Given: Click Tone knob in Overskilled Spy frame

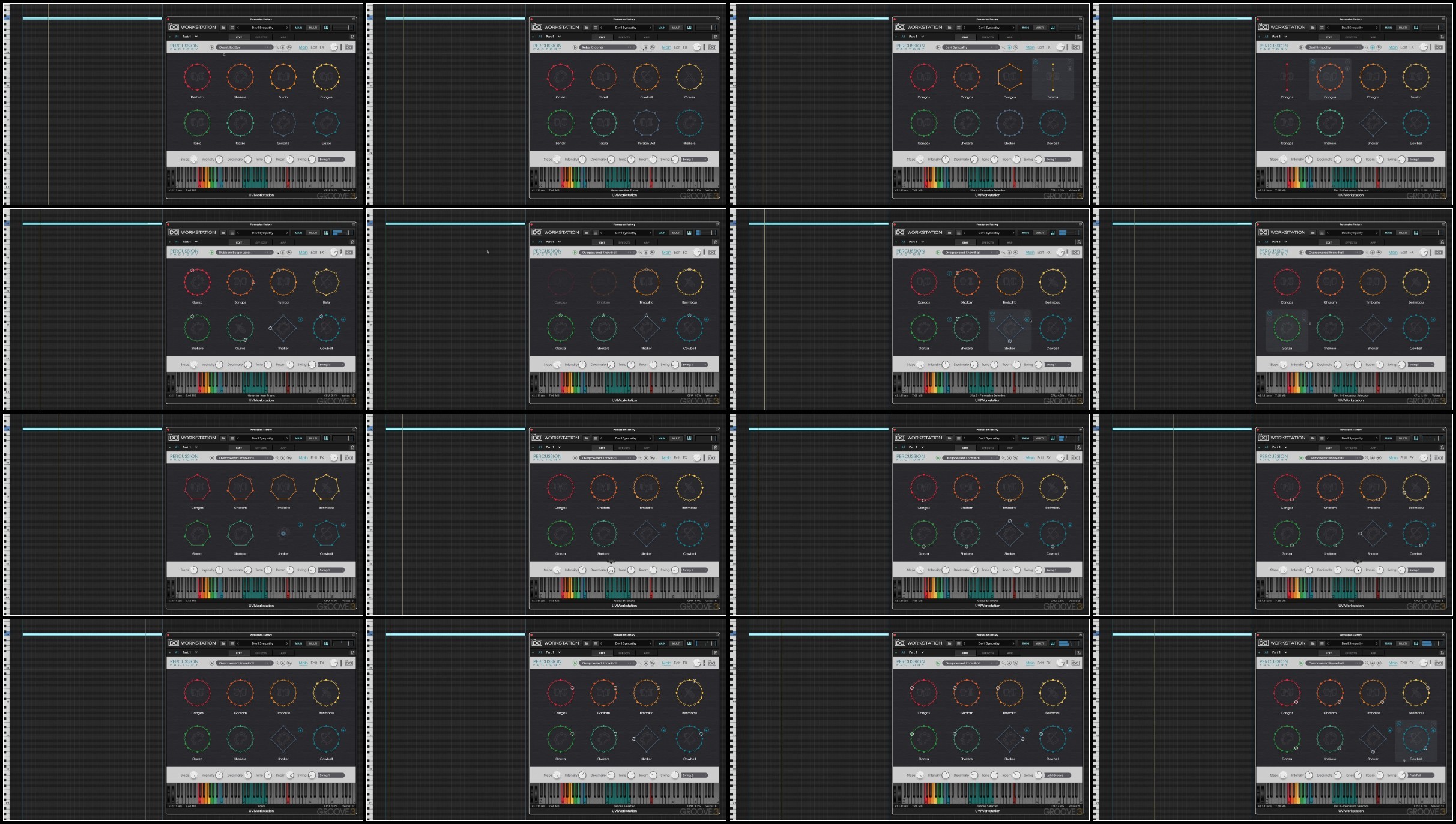Looking at the screenshot, I should (268, 160).
